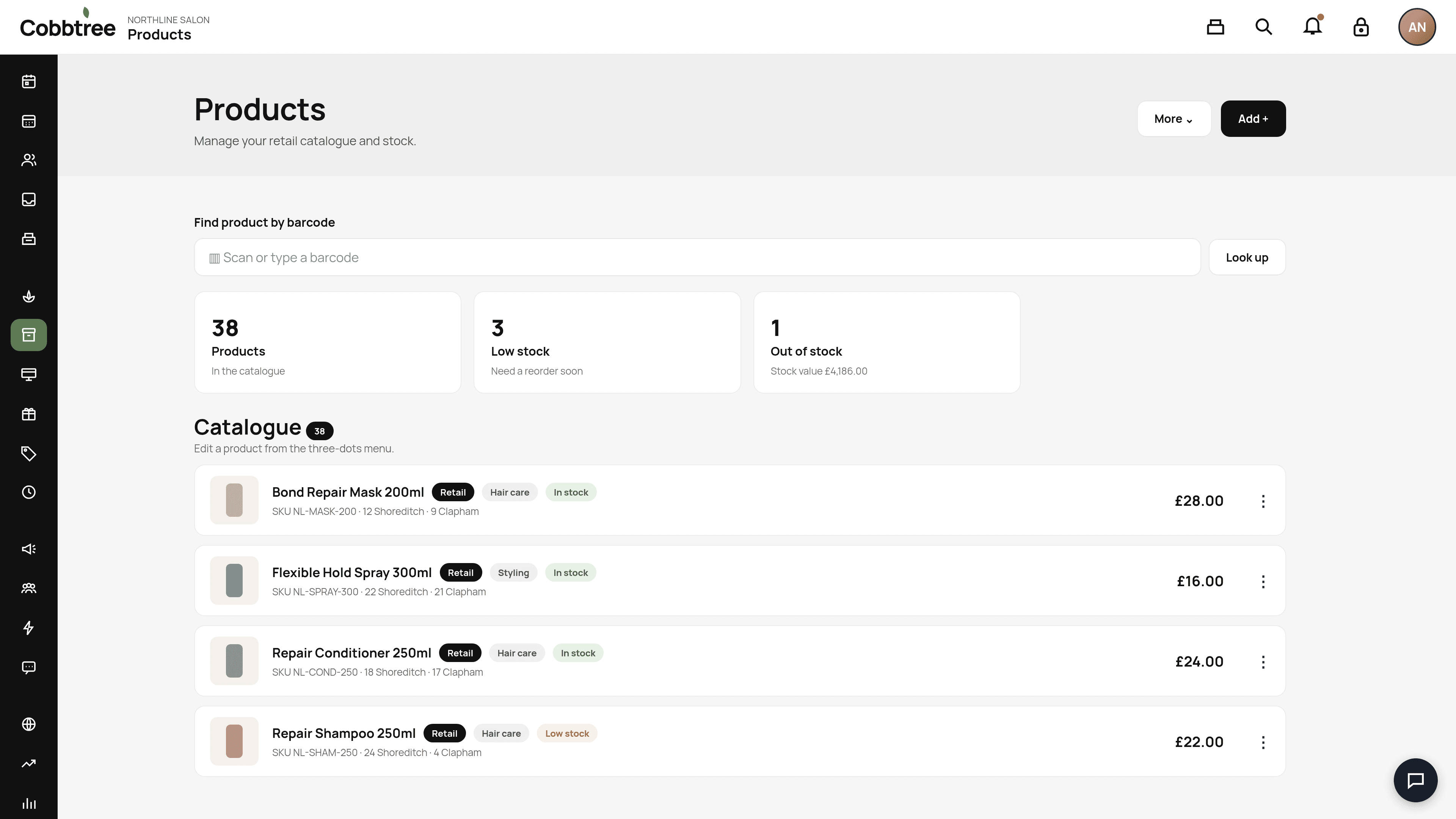Open three-dots menu for Bond Repair Mask
The height and width of the screenshot is (819, 1456).
(1263, 501)
